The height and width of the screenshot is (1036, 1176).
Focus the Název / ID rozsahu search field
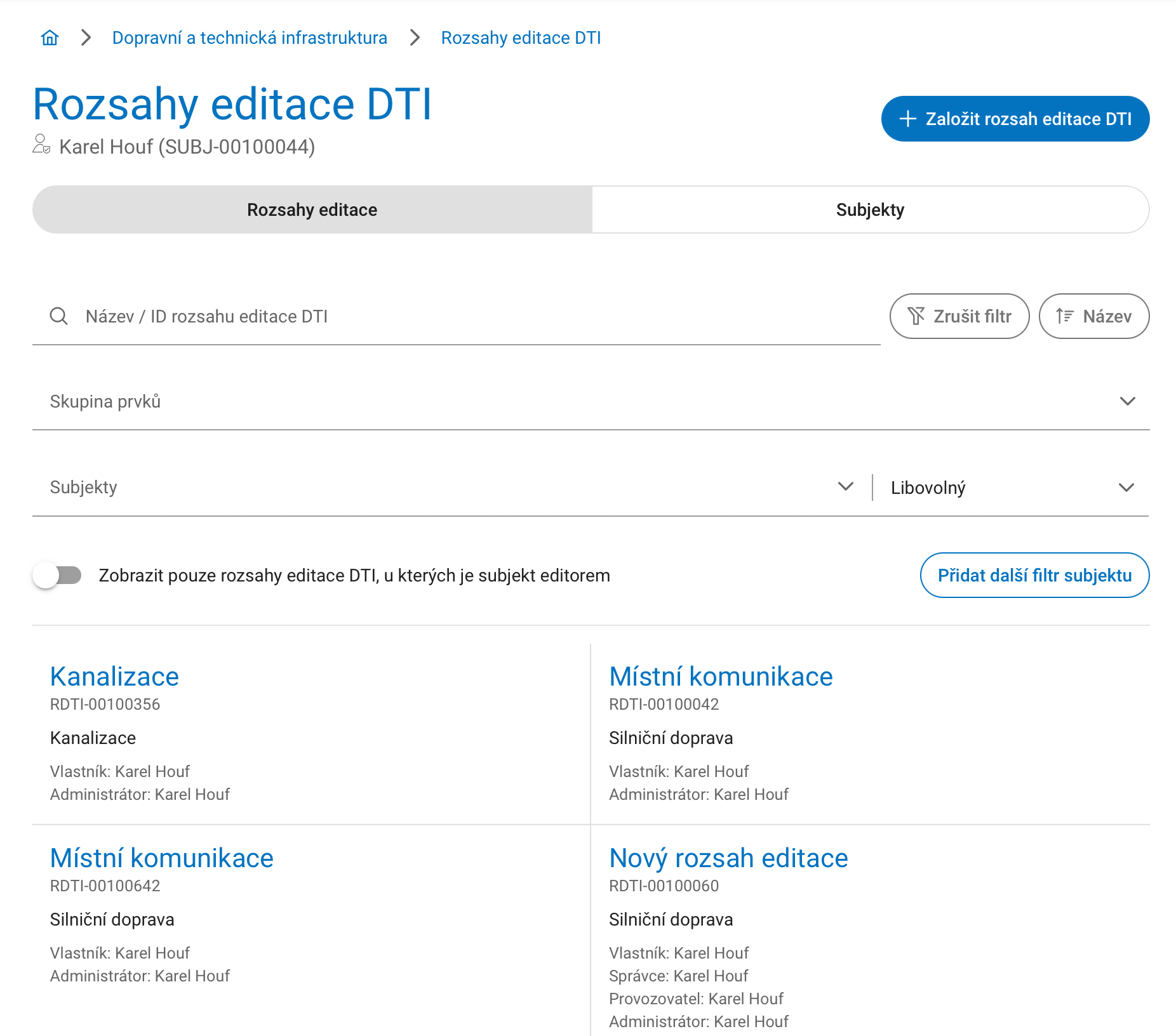tap(456, 316)
